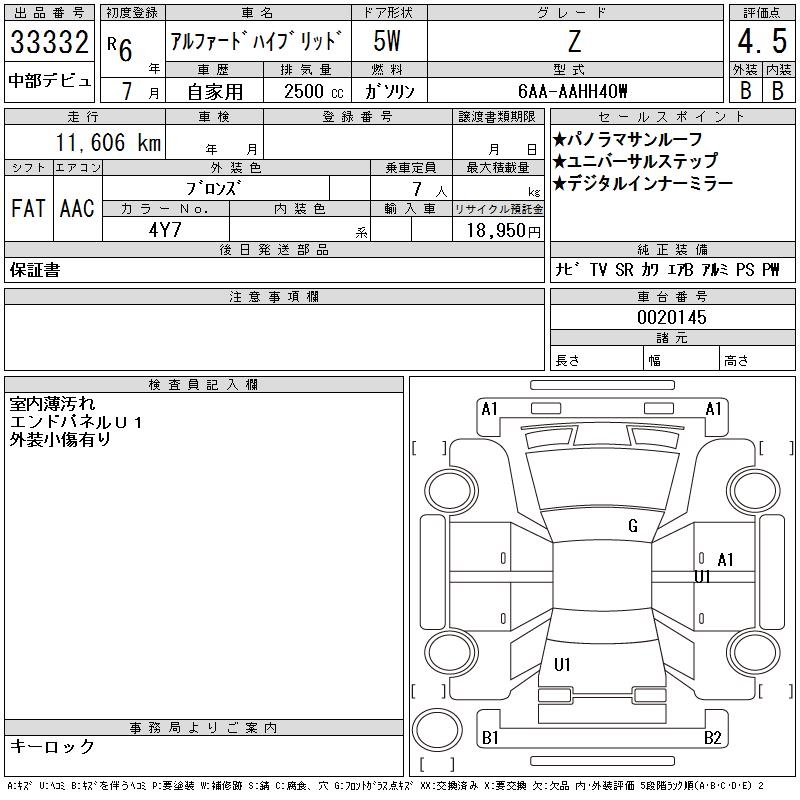The image size is (800, 800).
Task: Click the front left wheel in diagram
Action: tap(451, 492)
